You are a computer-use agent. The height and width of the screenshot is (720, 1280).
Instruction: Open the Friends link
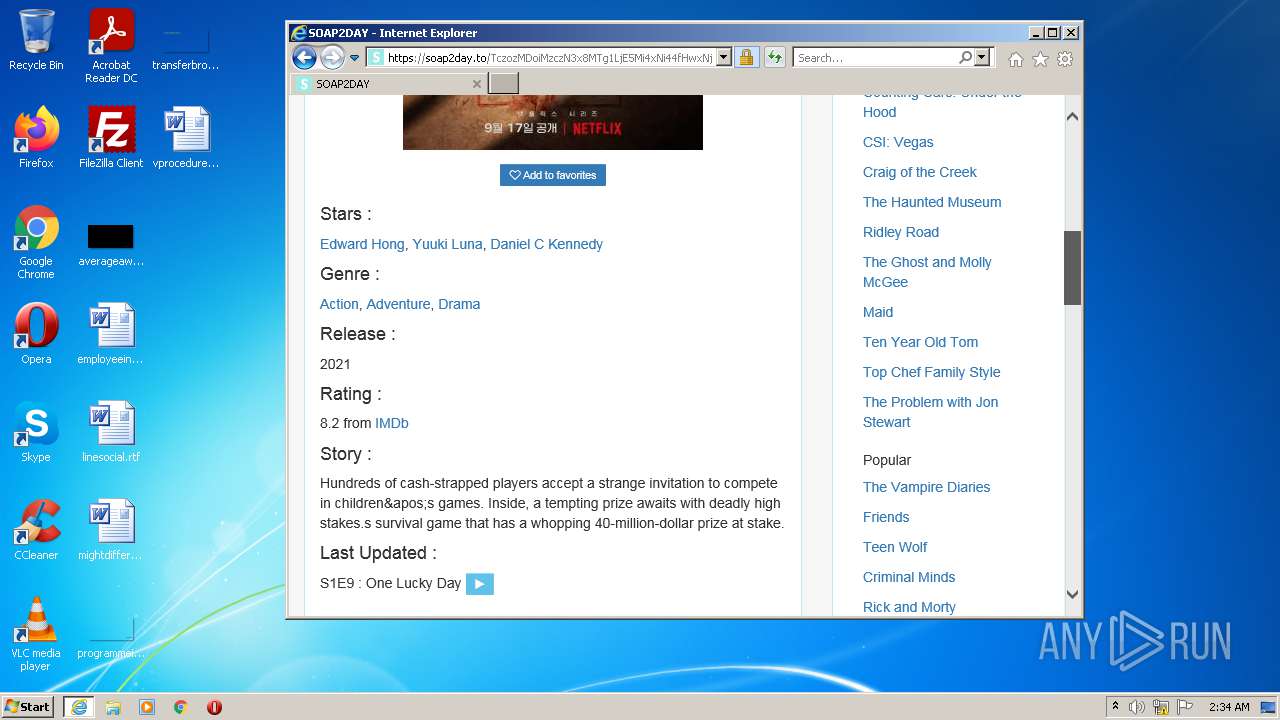coord(886,517)
